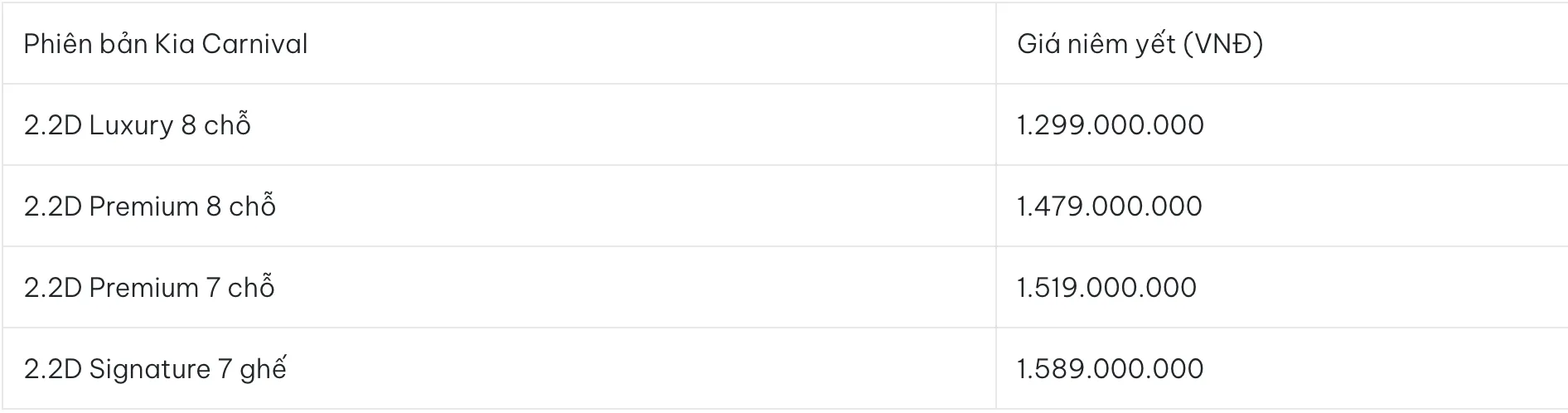
Task: Click the word "Carnival" in the header
Action: (x=254, y=44)
